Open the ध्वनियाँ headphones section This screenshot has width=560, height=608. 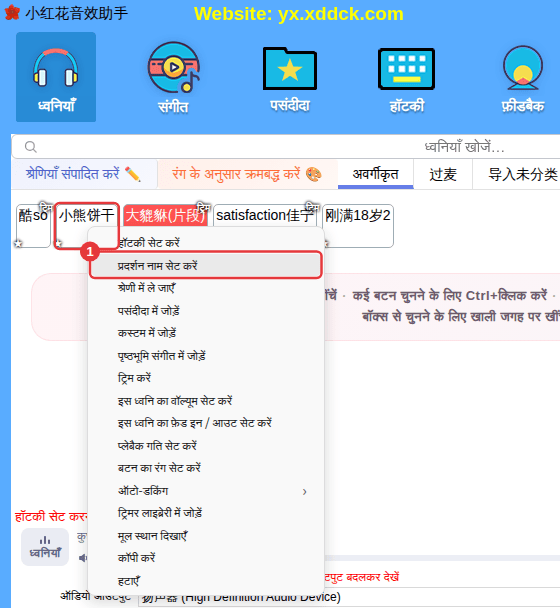point(56,77)
